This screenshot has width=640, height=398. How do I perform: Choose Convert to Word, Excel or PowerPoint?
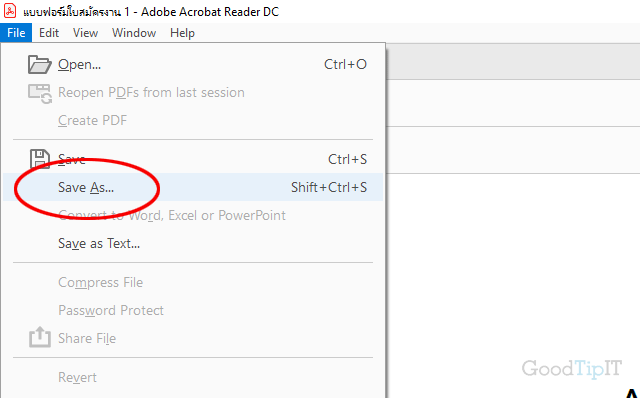(x=193, y=215)
